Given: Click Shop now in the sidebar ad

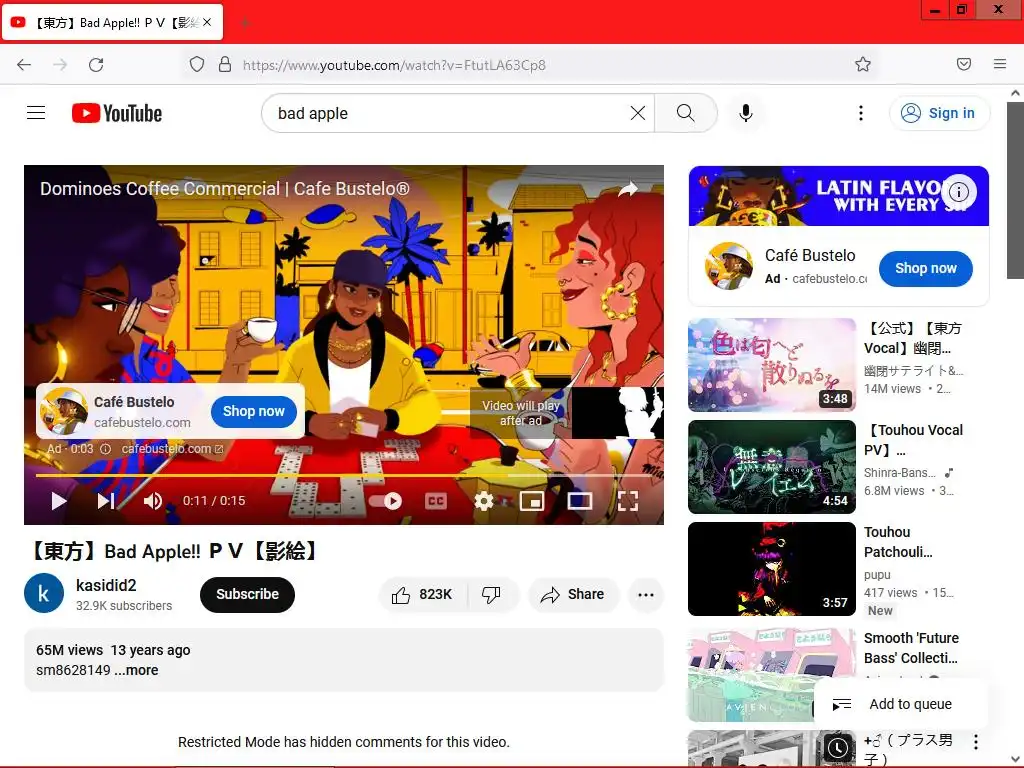Looking at the screenshot, I should point(925,268).
